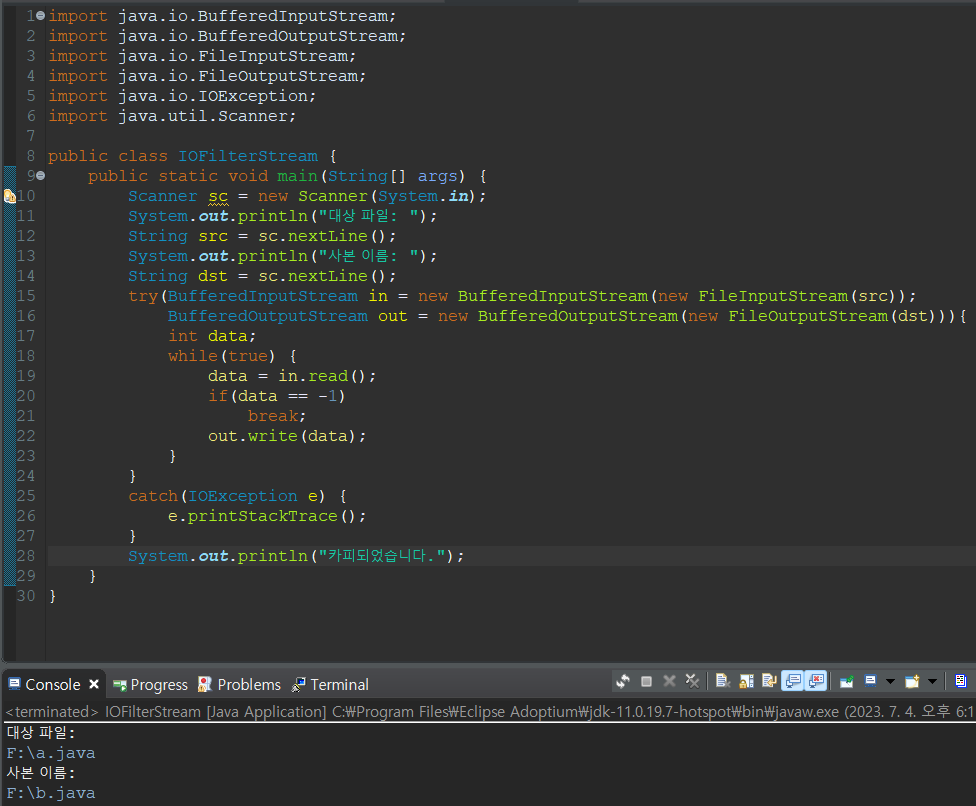976x806 pixels.
Task: Click Remove All Terminated Launches double-X icon
Action: click(x=692, y=682)
